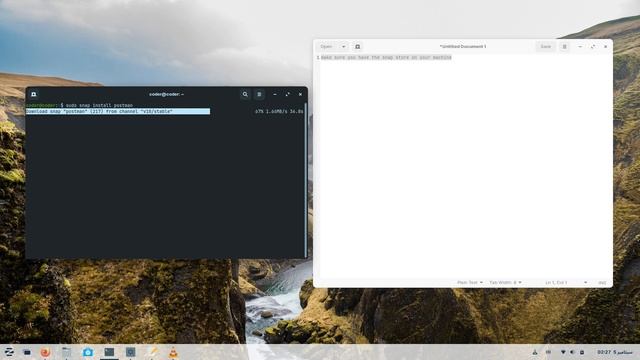This screenshot has width=640, height=360.
Task: Click the Untitled Document 1 title bar
Action: click(x=463, y=47)
